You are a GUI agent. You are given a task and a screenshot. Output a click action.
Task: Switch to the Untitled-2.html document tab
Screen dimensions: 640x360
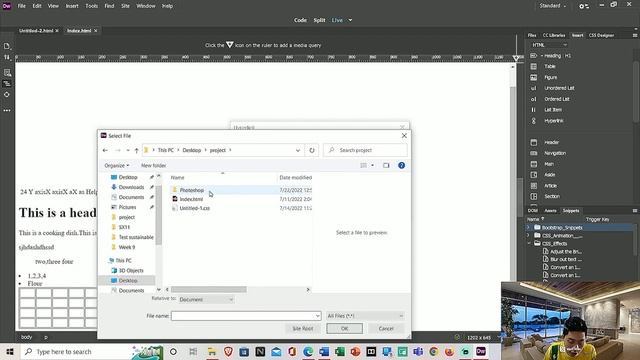click(x=36, y=31)
